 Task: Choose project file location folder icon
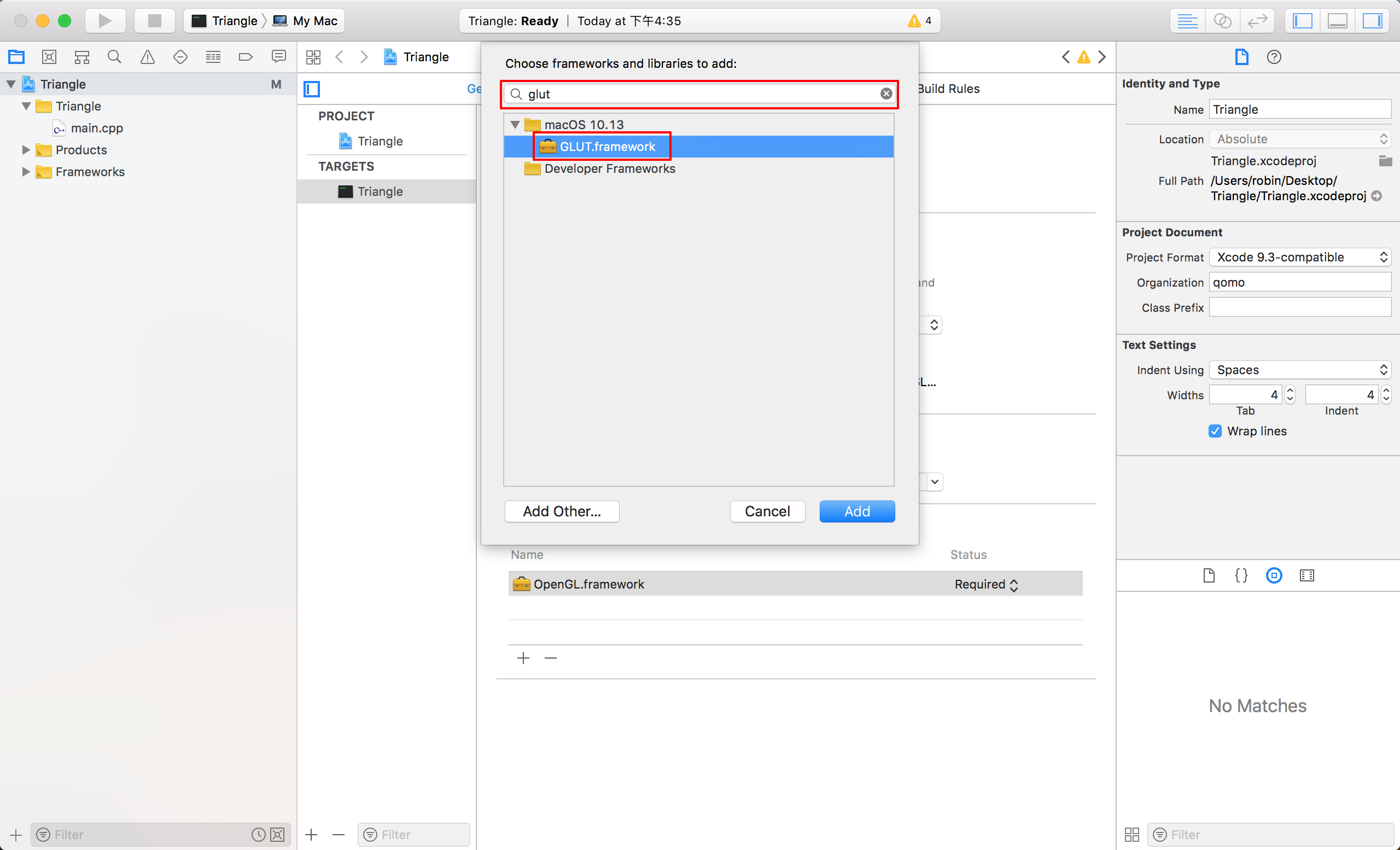coord(1385,161)
